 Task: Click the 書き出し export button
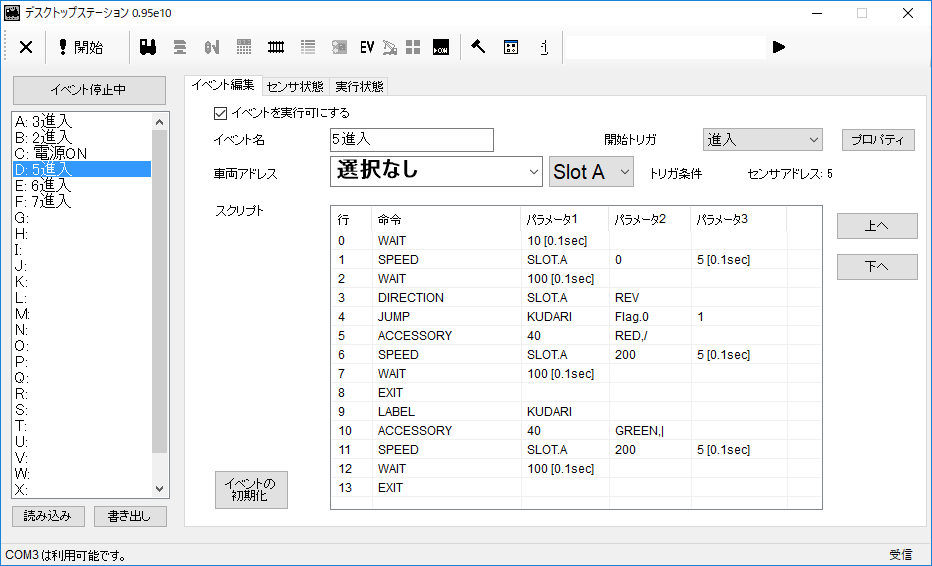click(130, 516)
